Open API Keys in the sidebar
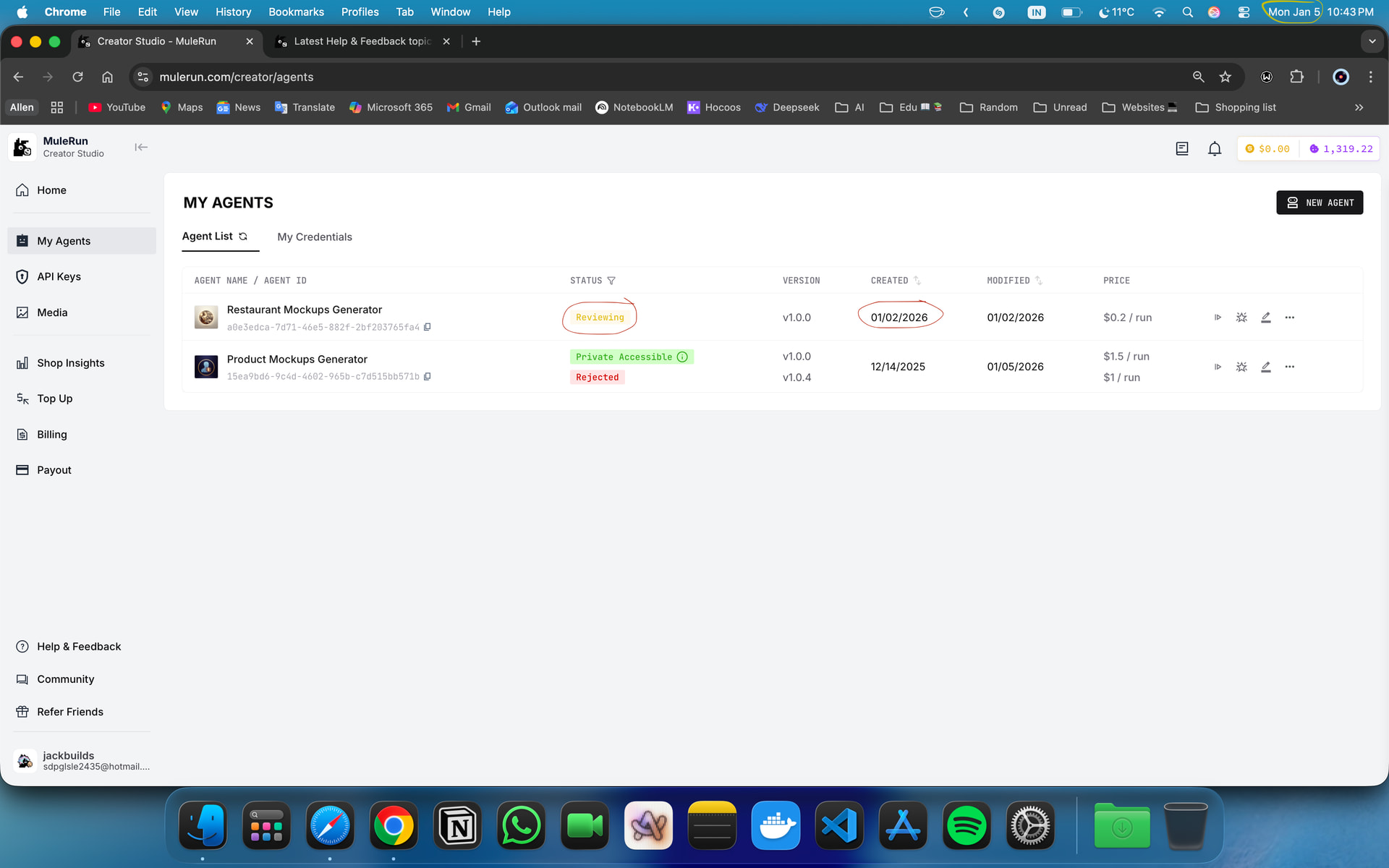This screenshot has width=1389, height=868. click(59, 276)
